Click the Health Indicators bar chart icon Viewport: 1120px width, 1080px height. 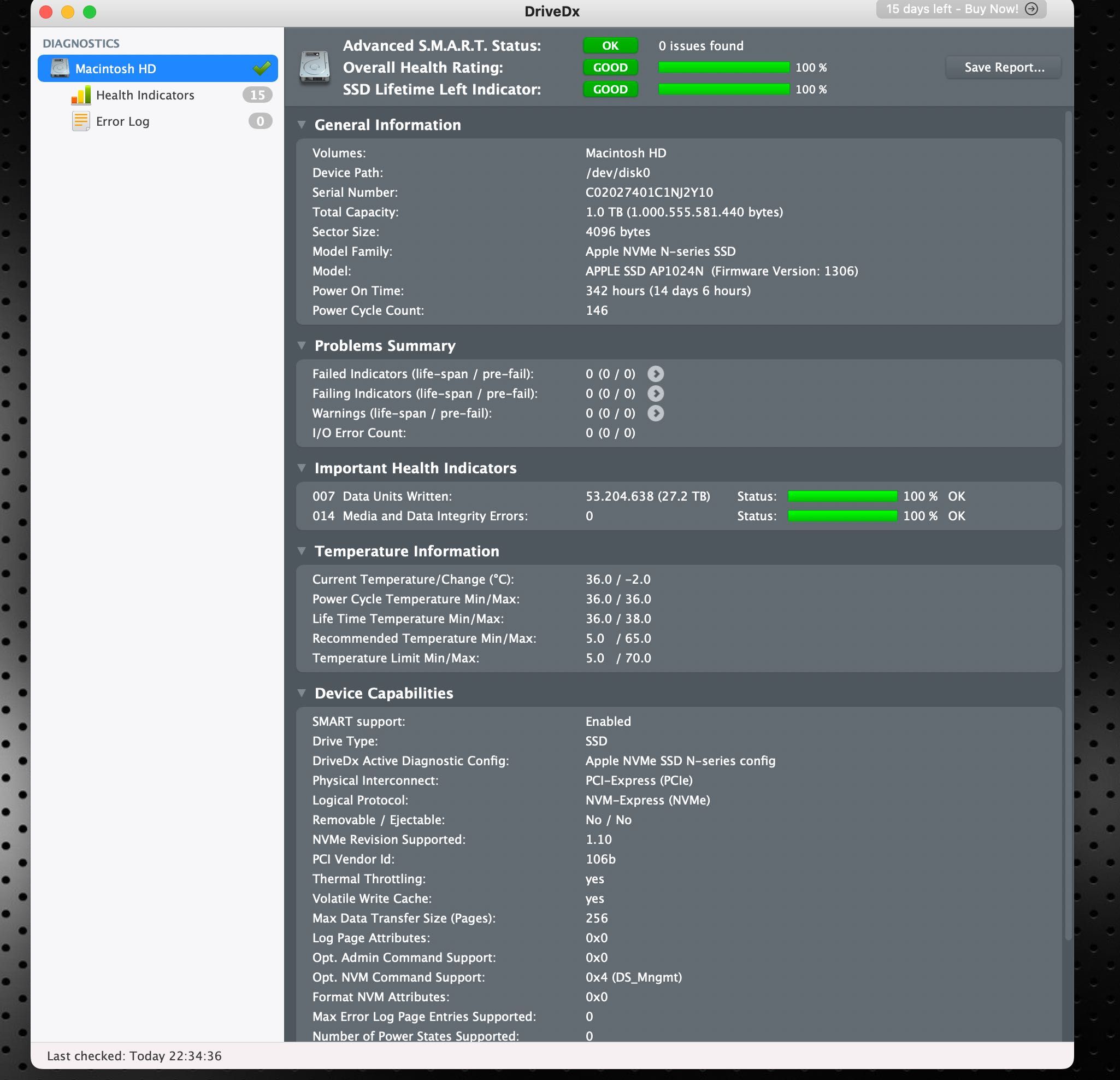point(80,95)
